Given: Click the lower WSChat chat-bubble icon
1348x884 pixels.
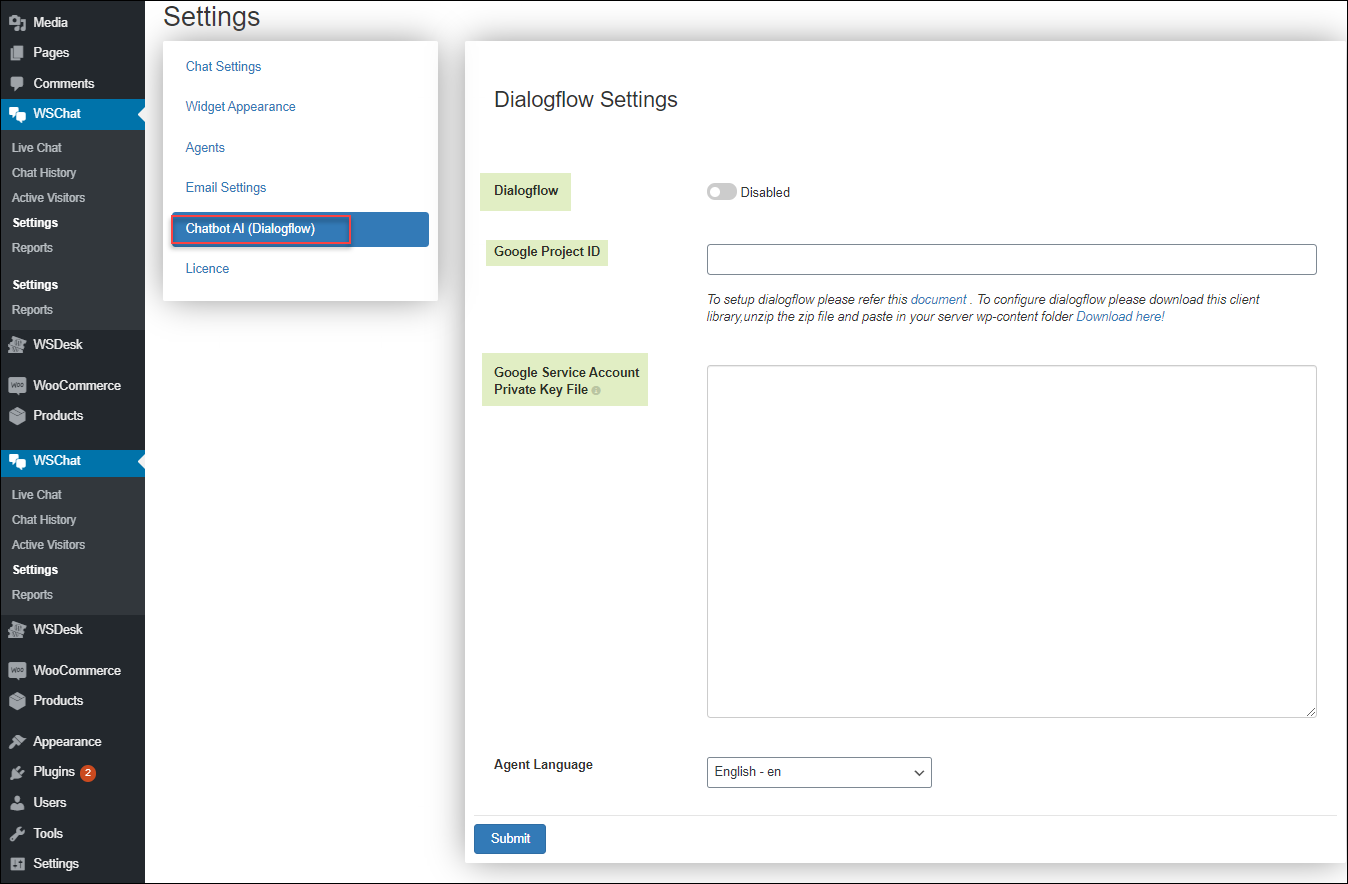Looking at the screenshot, I should [17, 461].
